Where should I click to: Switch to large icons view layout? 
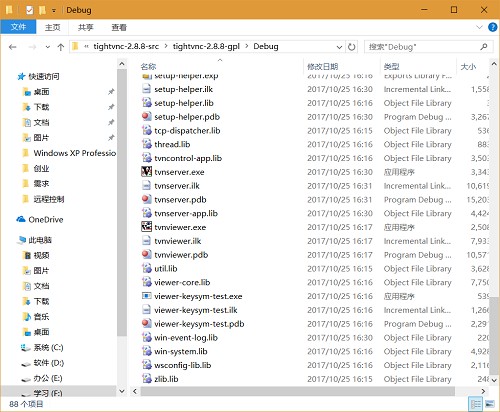point(490,404)
